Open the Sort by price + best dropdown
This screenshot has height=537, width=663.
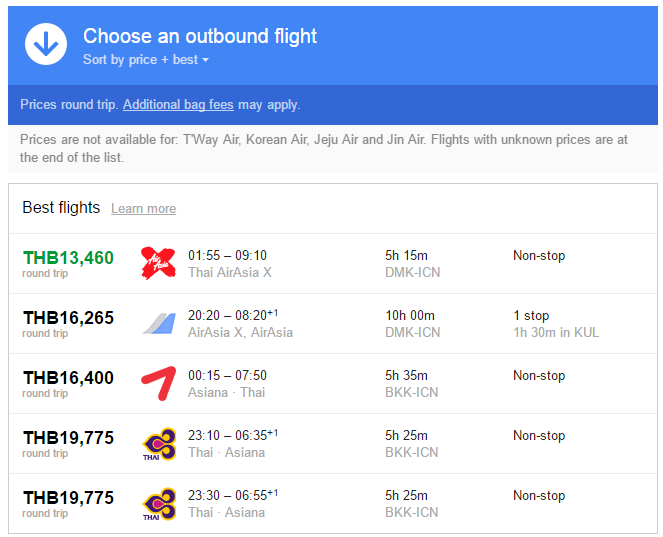tap(146, 60)
